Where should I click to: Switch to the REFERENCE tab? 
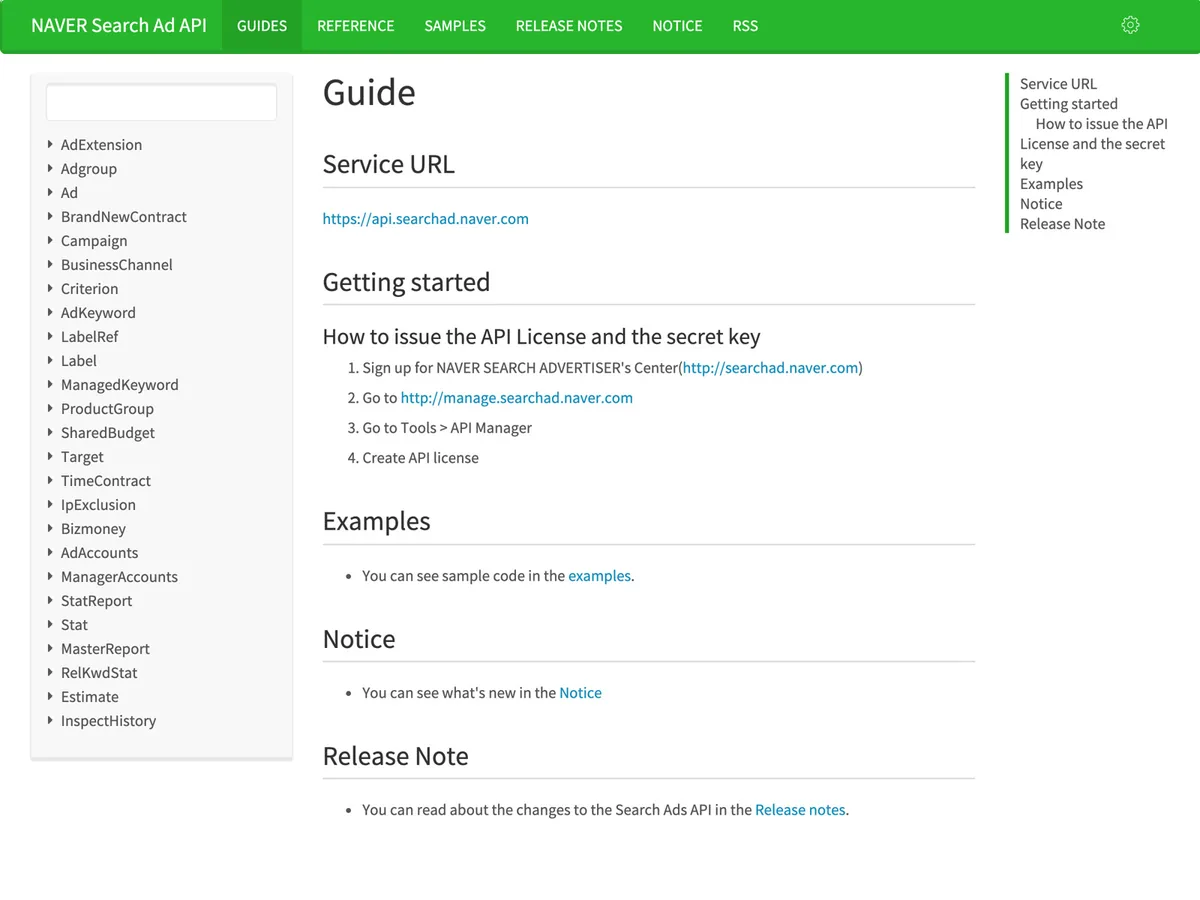click(x=356, y=26)
